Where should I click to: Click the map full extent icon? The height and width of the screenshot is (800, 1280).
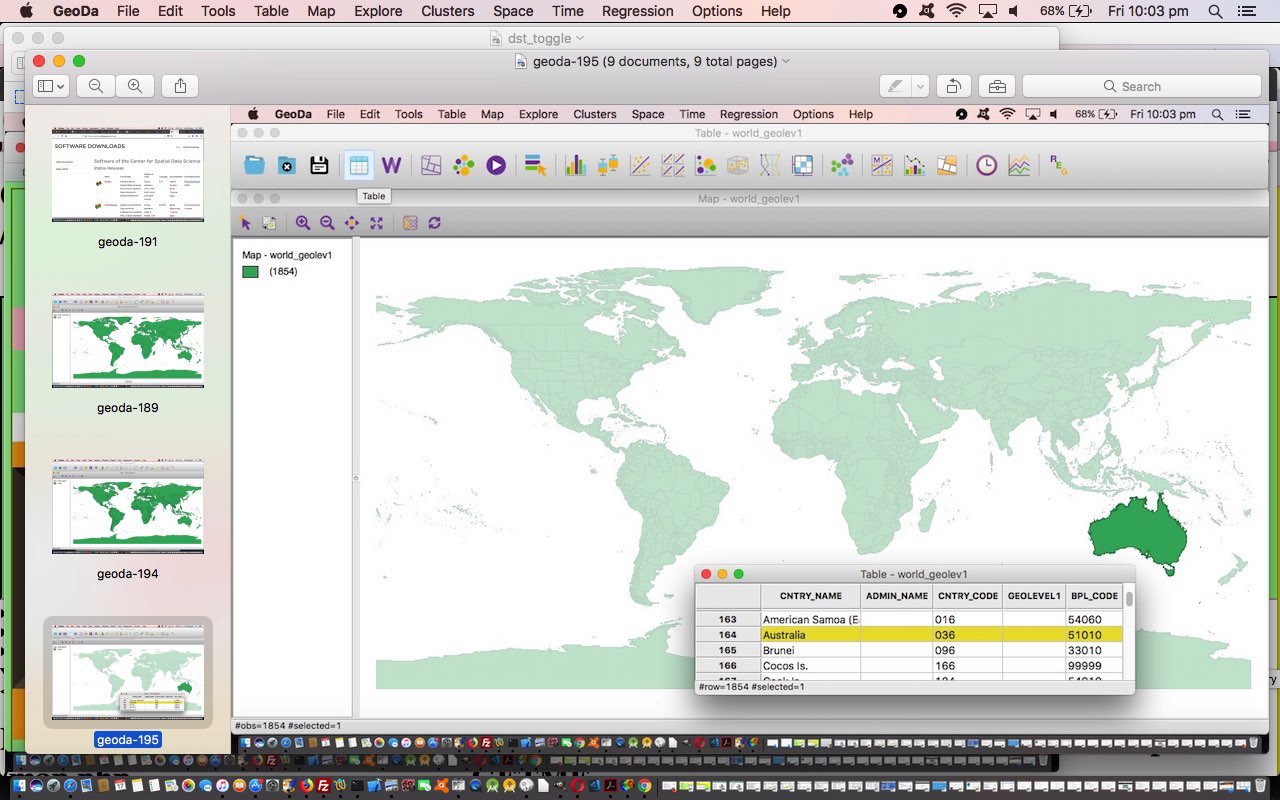coord(376,223)
